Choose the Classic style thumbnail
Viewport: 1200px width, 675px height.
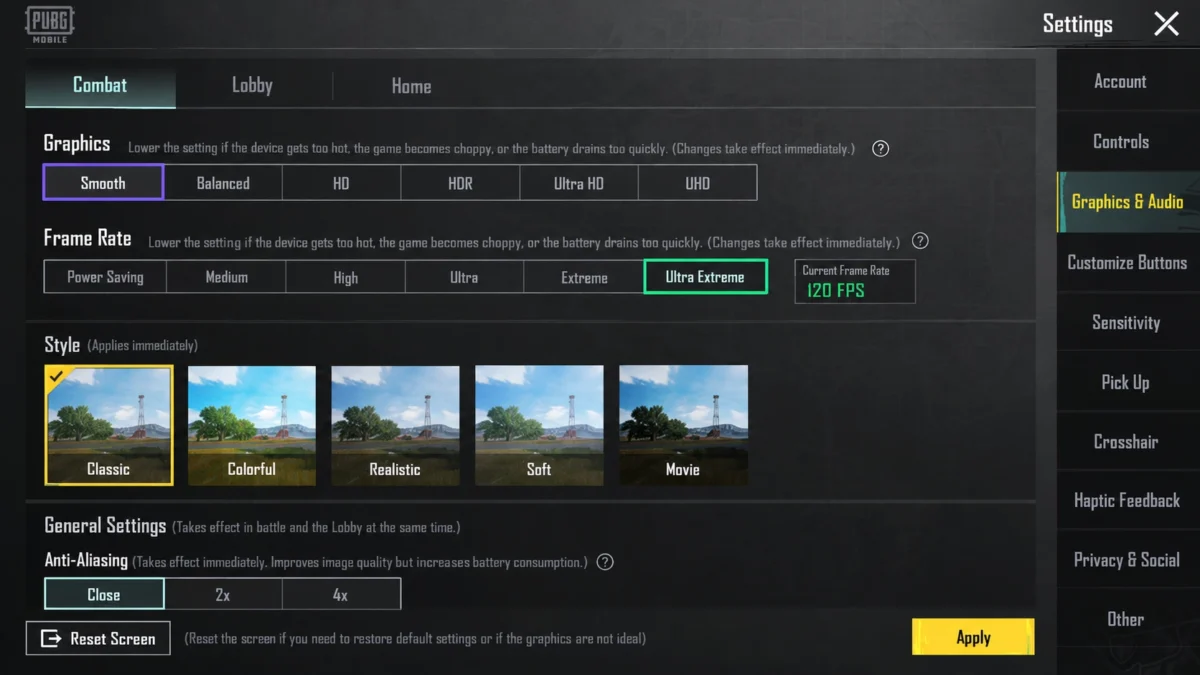[109, 425]
